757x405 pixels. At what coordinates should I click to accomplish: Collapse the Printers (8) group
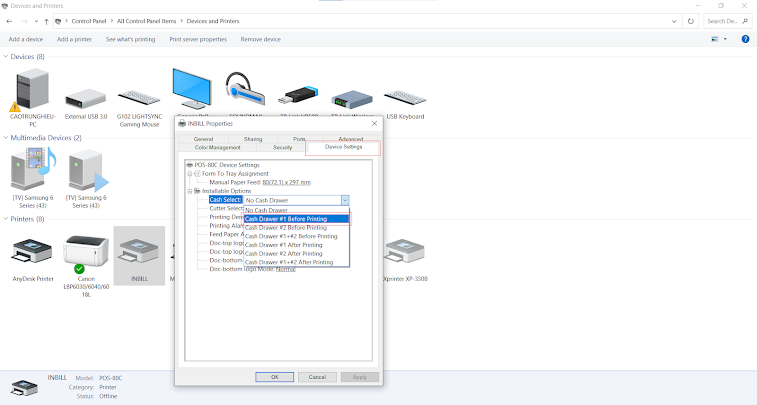(6, 219)
